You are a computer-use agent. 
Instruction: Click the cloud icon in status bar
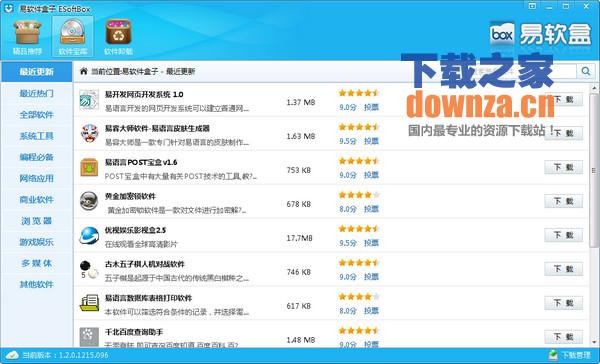(12, 355)
